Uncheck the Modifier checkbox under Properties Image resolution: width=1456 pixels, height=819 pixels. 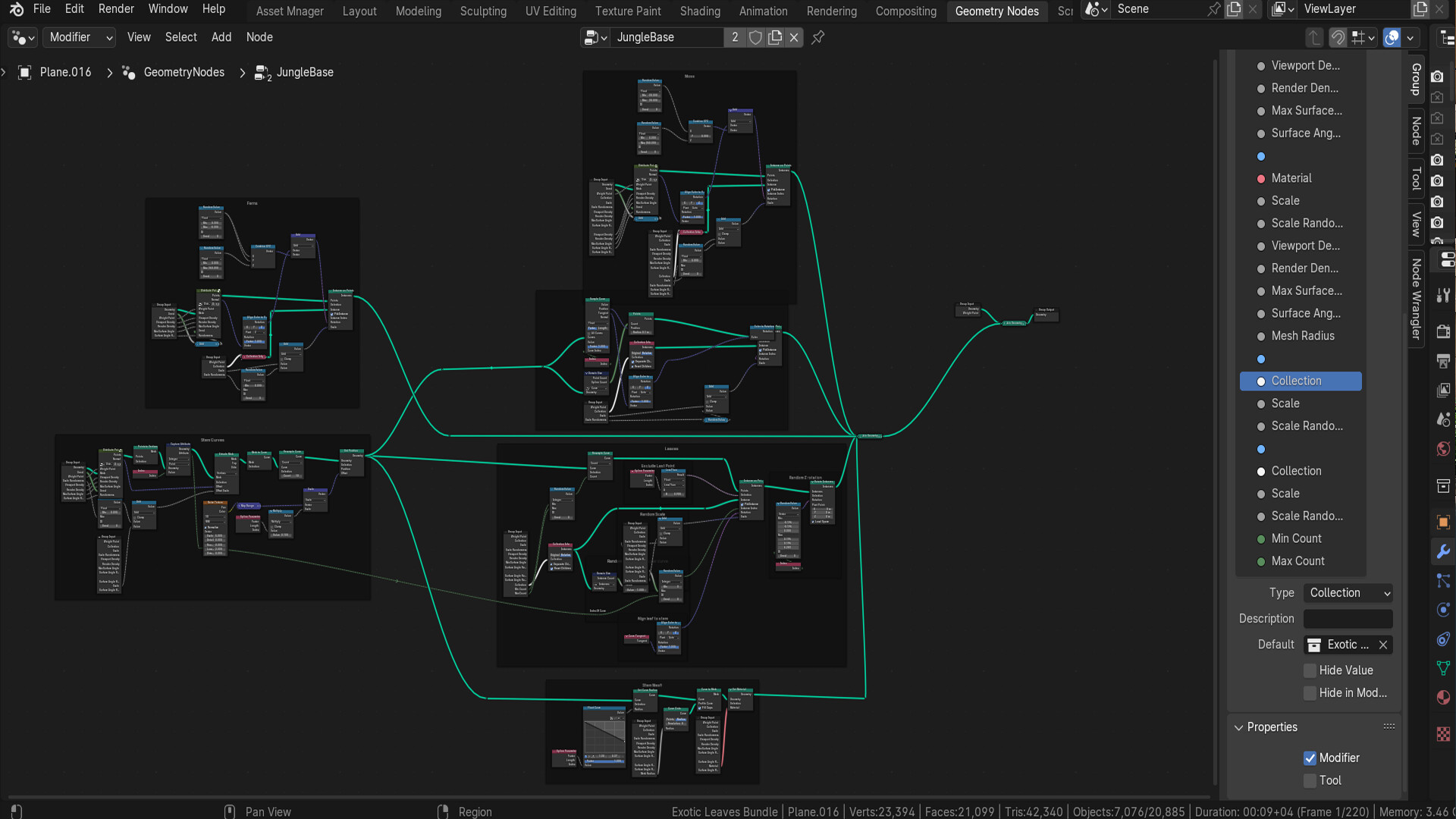(1310, 758)
